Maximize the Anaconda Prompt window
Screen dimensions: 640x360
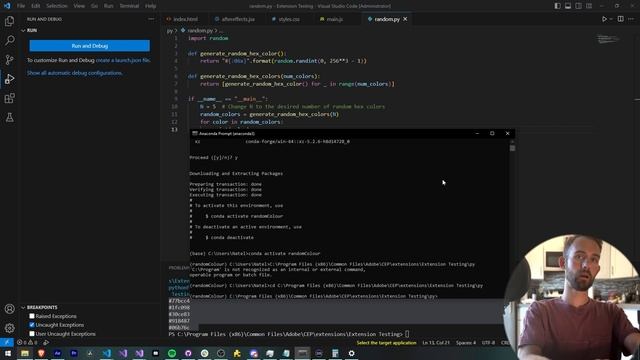(492, 133)
